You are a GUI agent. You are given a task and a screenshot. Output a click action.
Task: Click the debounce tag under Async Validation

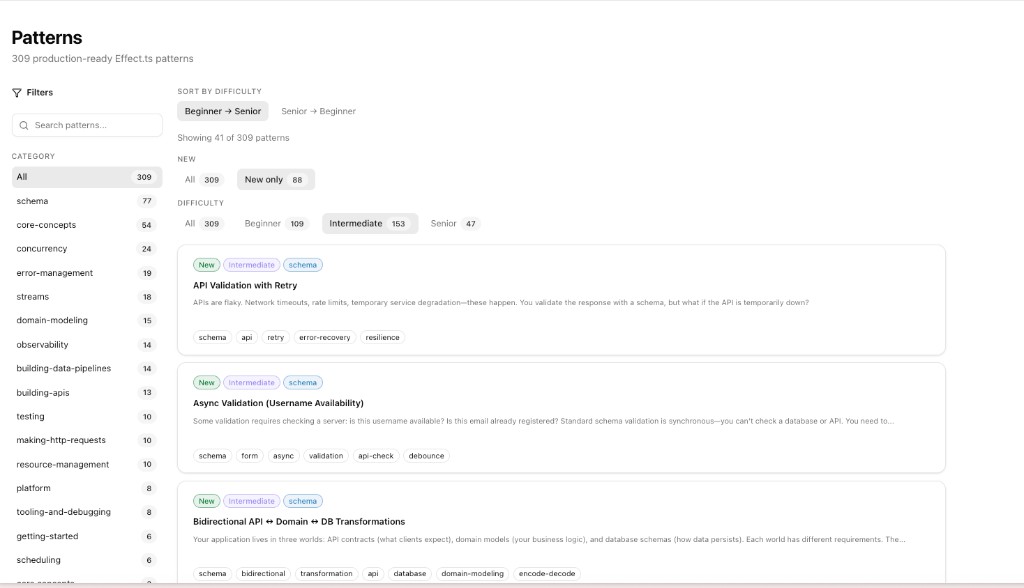click(426, 455)
